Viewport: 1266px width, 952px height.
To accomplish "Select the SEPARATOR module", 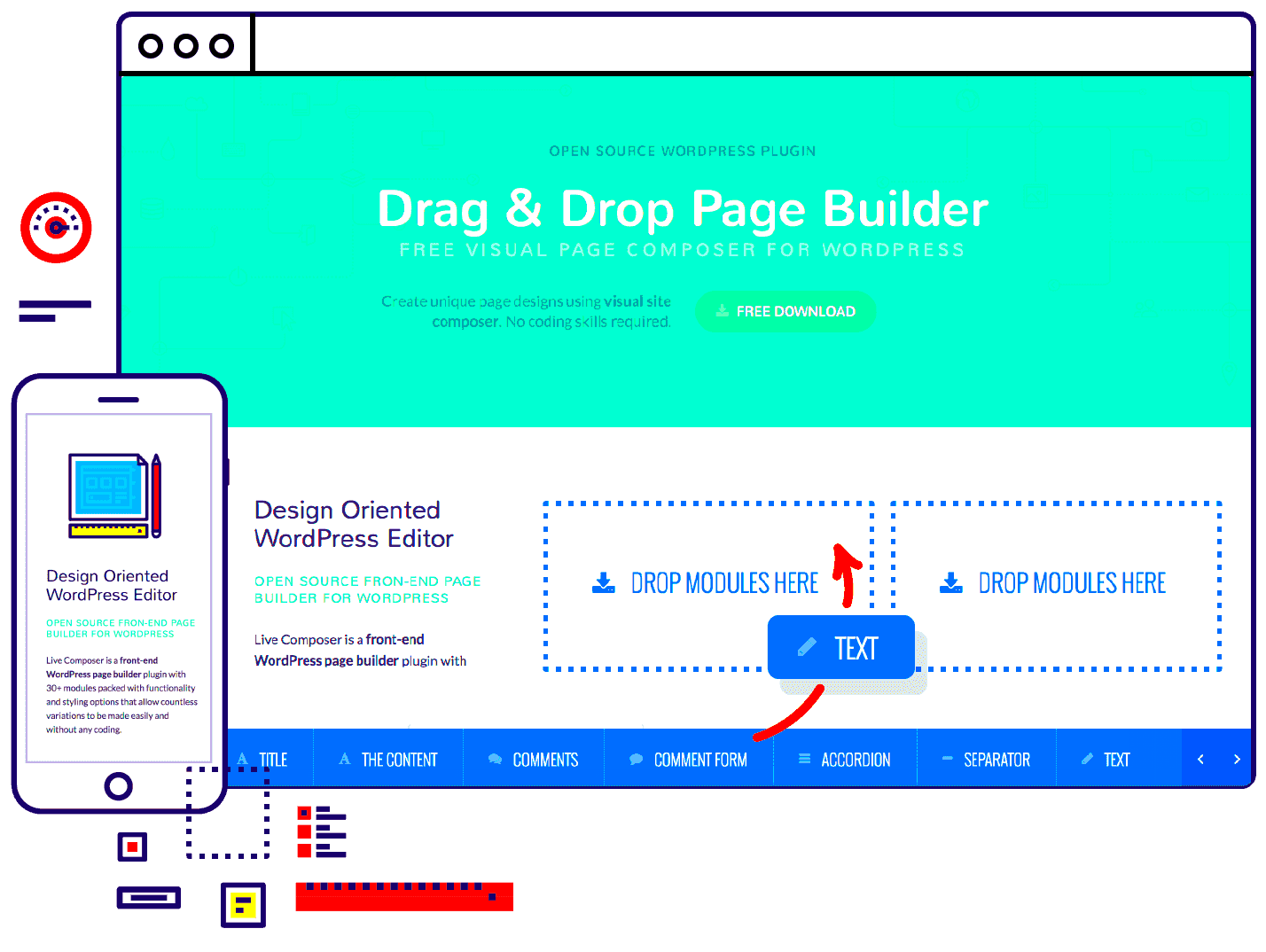I will [987, 760].
